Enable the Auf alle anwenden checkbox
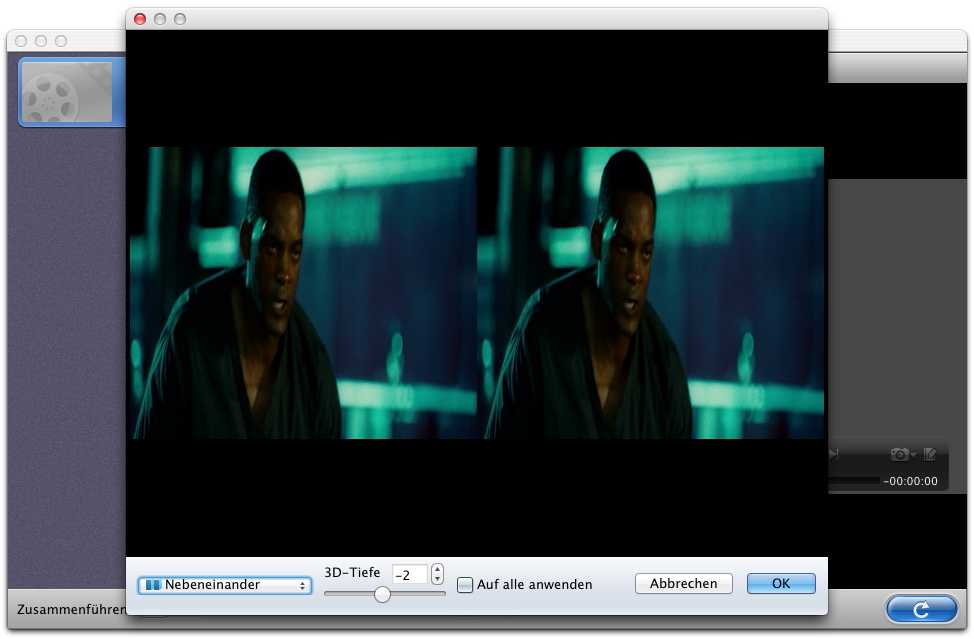 click(465, 585)
